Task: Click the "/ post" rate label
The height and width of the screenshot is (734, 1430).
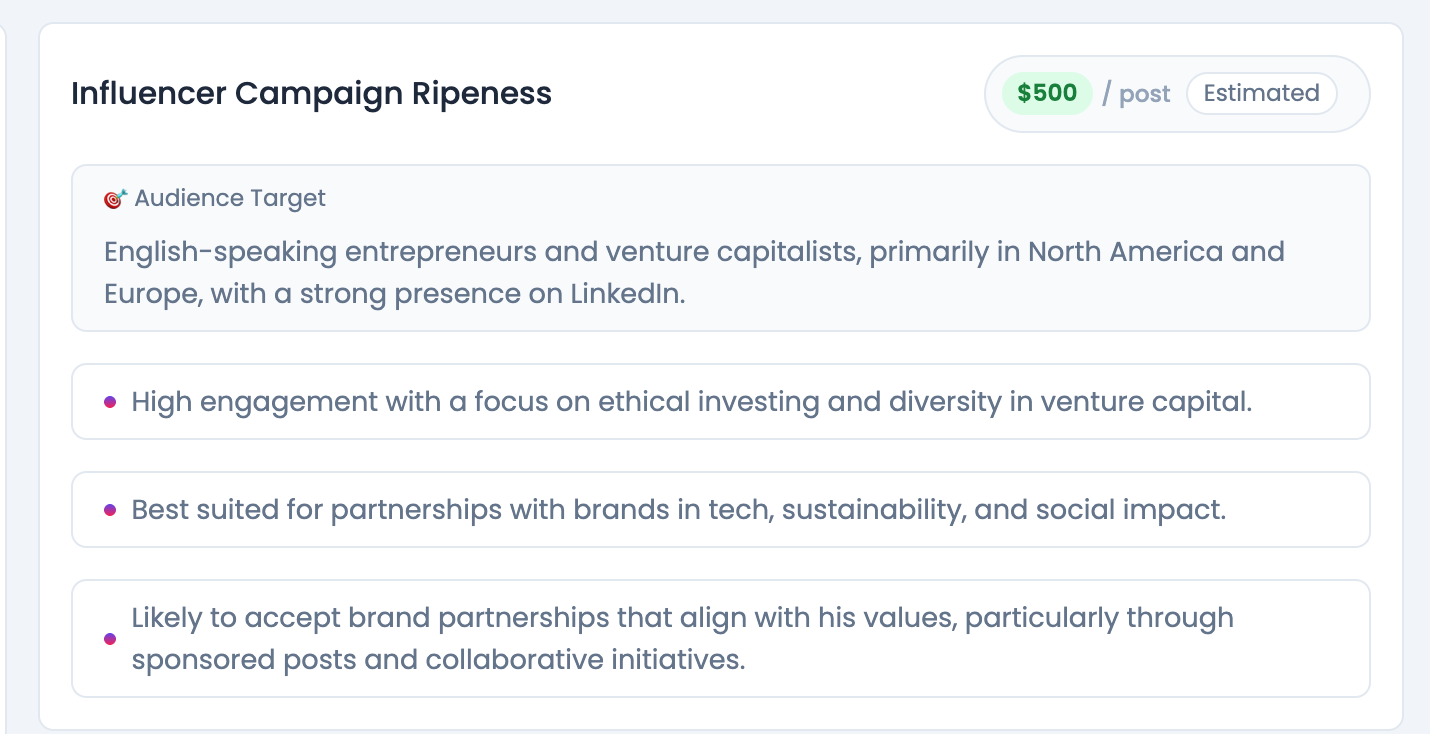Action: tap(1136, 94)
